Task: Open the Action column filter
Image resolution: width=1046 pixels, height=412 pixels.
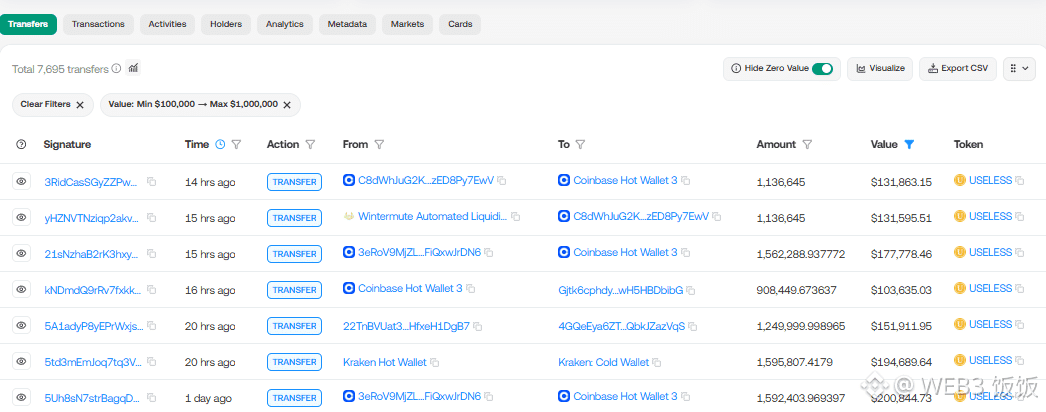Action: (310, 145)
